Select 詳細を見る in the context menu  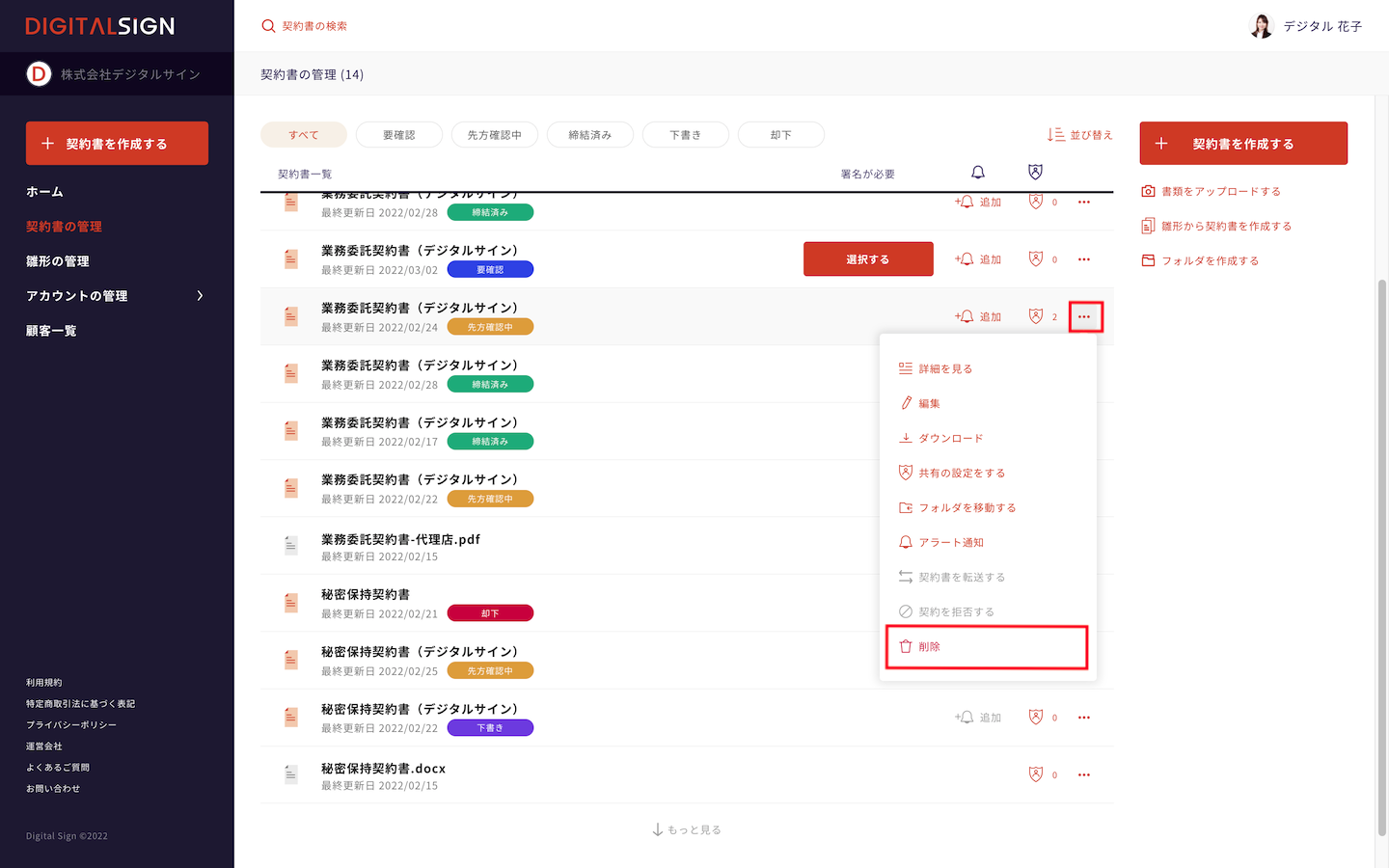click(944, 369)
